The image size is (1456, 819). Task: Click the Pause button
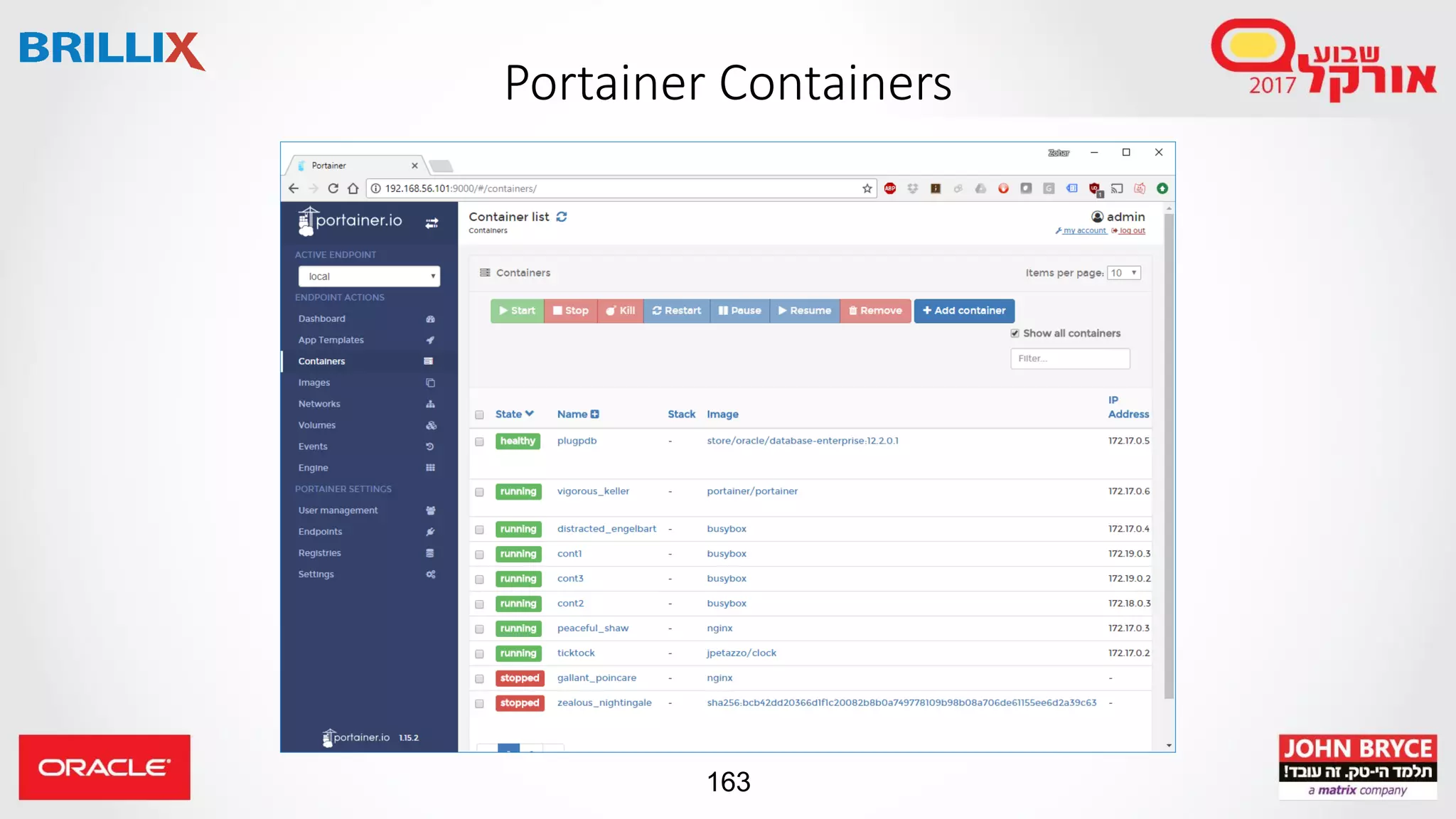point(740,311)
